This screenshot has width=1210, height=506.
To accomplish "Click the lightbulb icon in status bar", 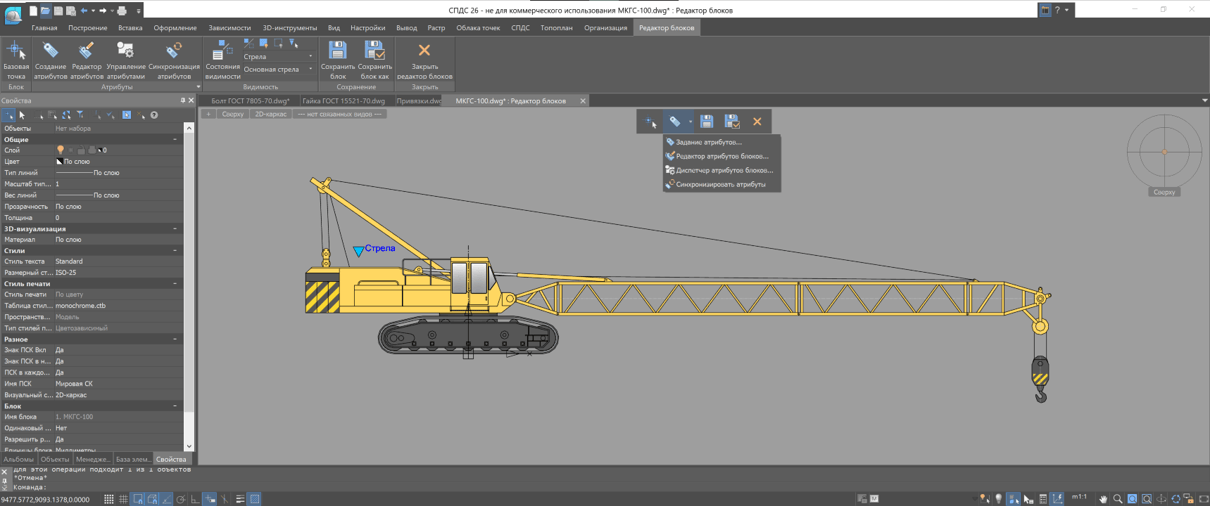I will 998,498.
